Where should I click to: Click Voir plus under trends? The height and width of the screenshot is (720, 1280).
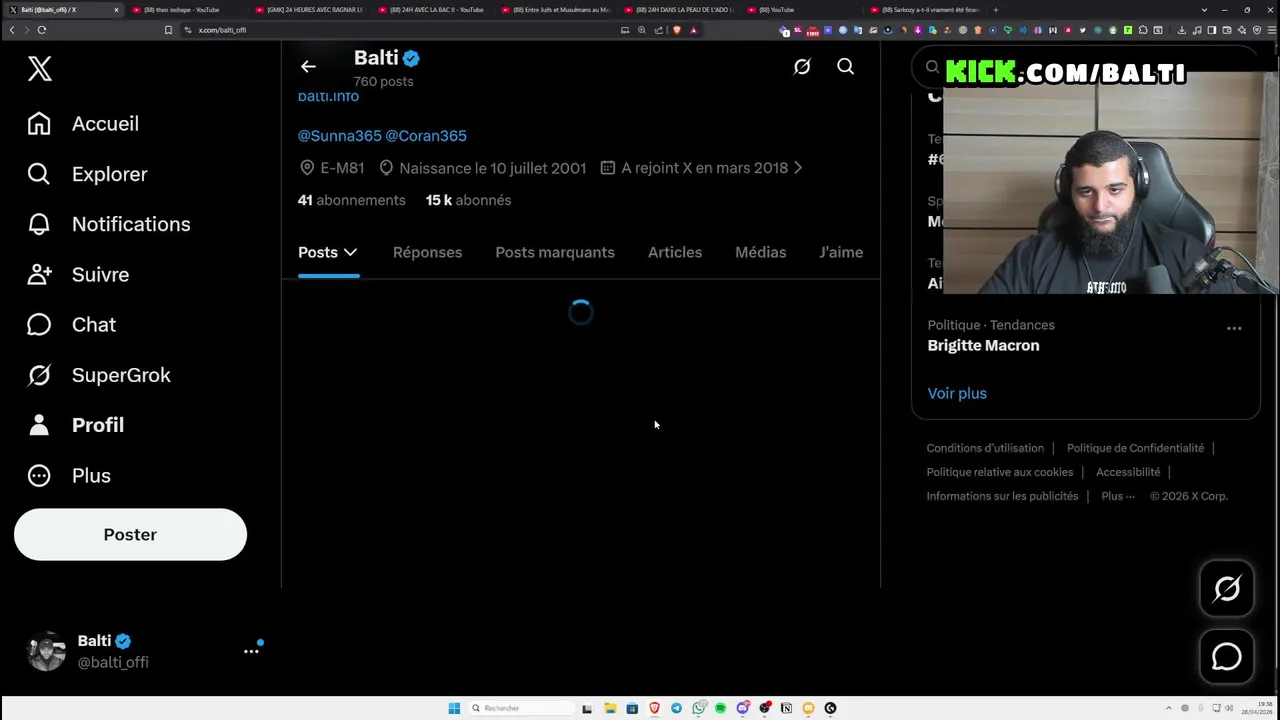[957, 393]
